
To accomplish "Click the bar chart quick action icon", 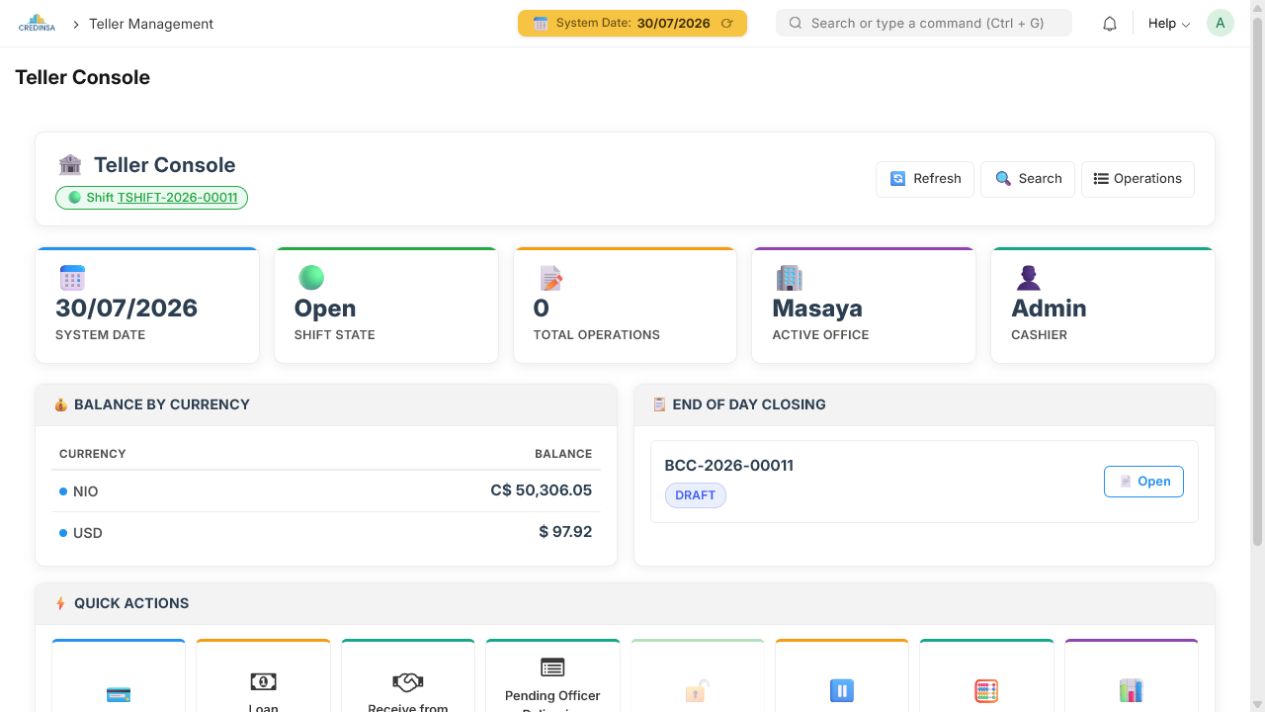I will point(1130,690).
